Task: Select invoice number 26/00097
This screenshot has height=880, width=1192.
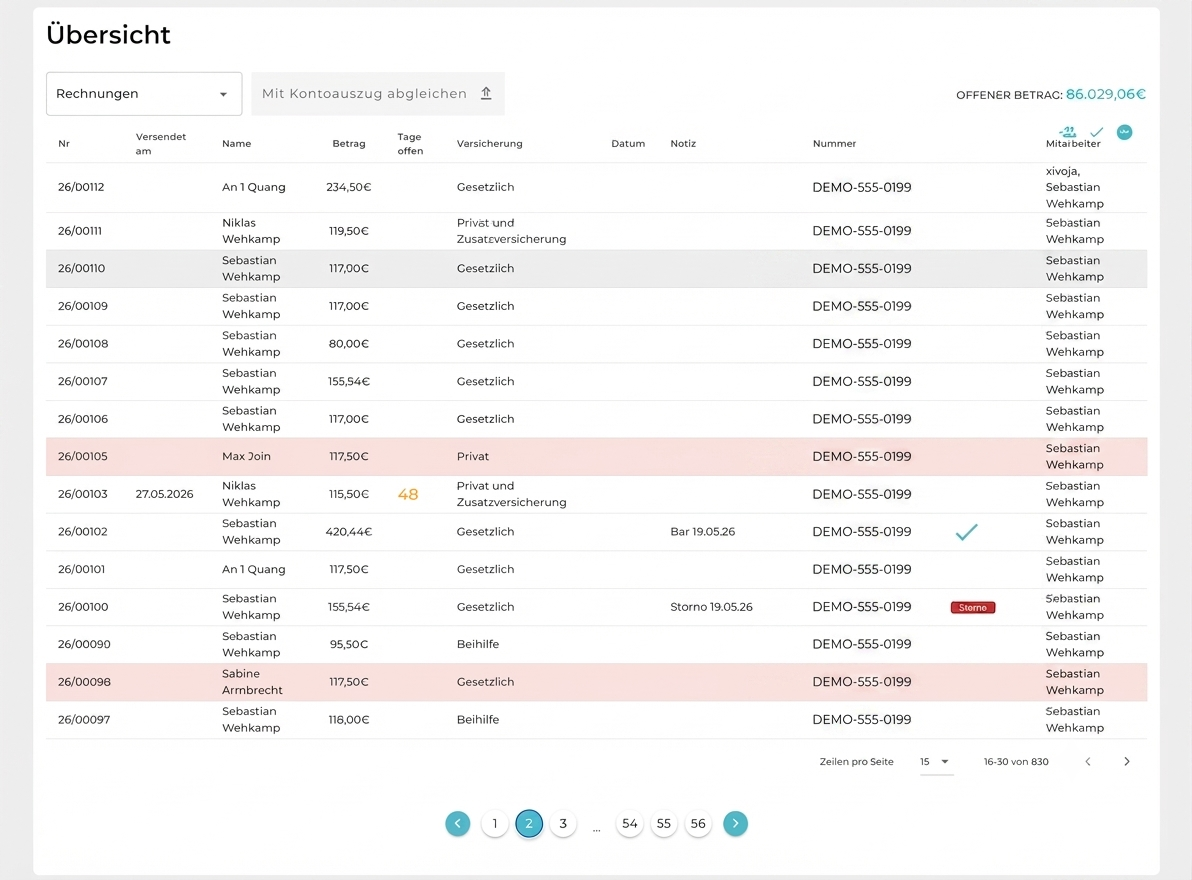Action: pyautogui.click(x=84, y=720)
